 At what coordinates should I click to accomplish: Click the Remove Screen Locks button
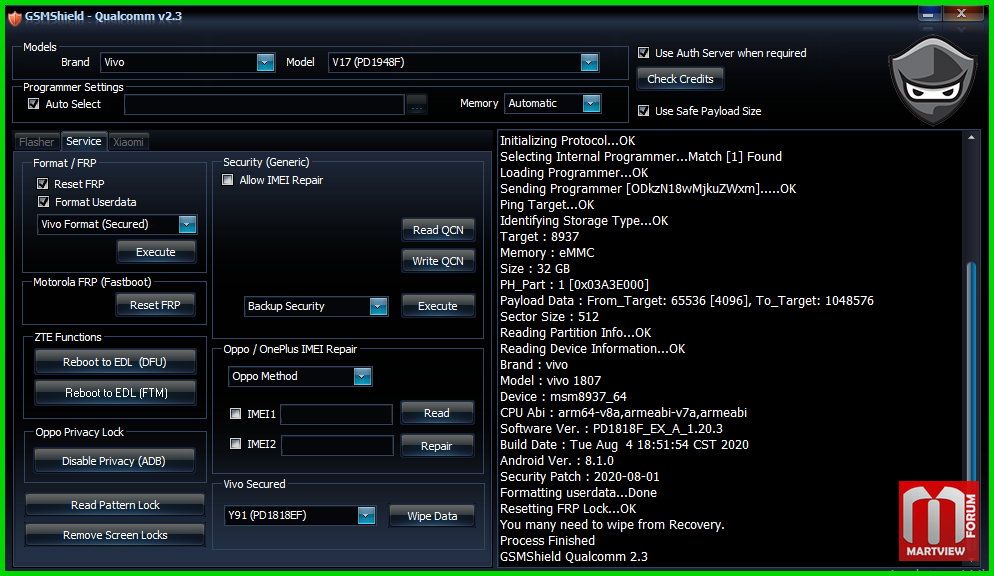[115, 535]
